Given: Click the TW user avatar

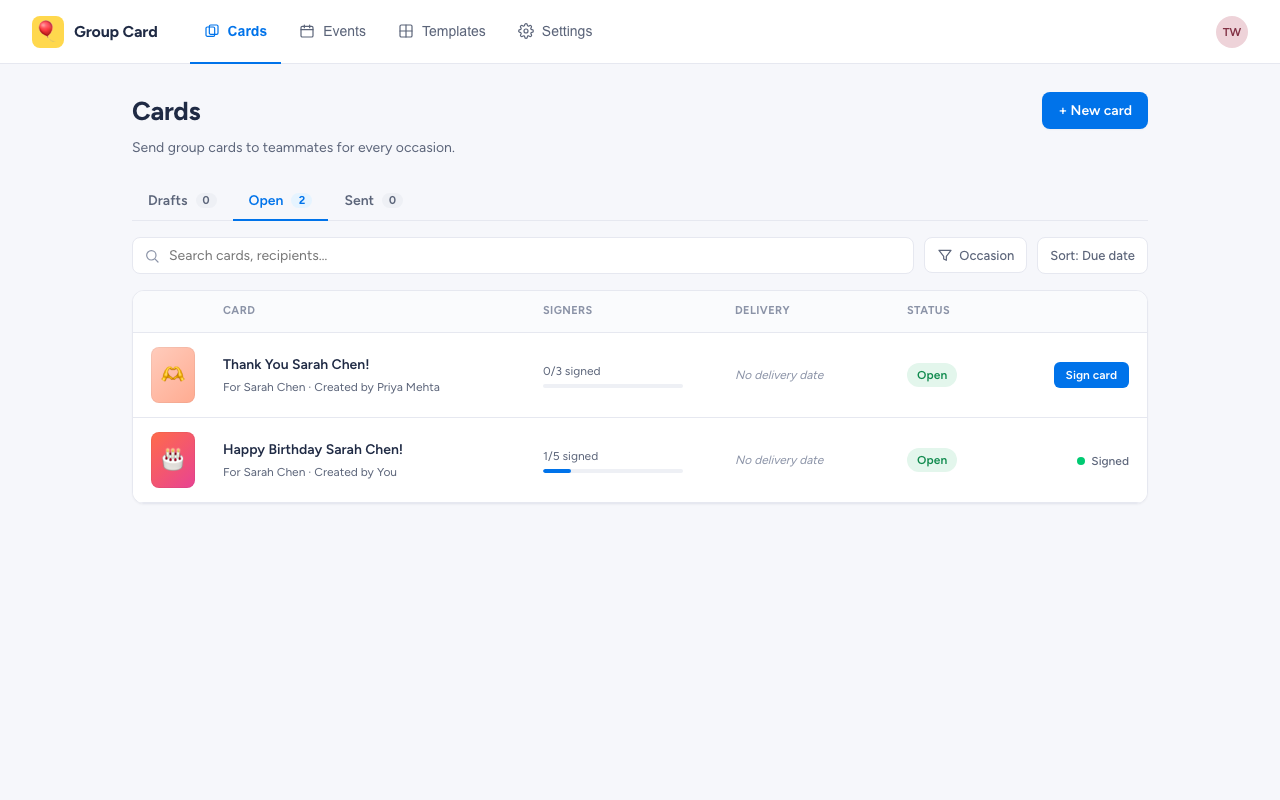Looking at the screenshot, I should tap(1232, 32).
